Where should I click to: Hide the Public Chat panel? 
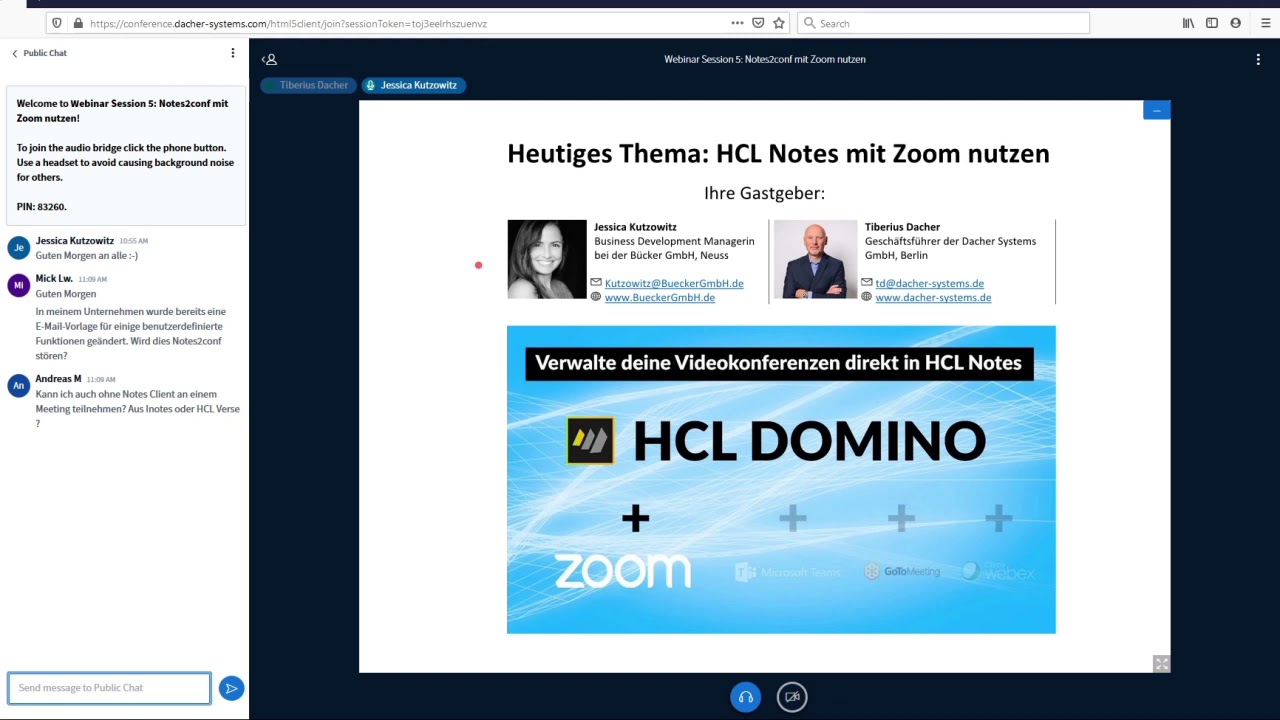[39, 53]
